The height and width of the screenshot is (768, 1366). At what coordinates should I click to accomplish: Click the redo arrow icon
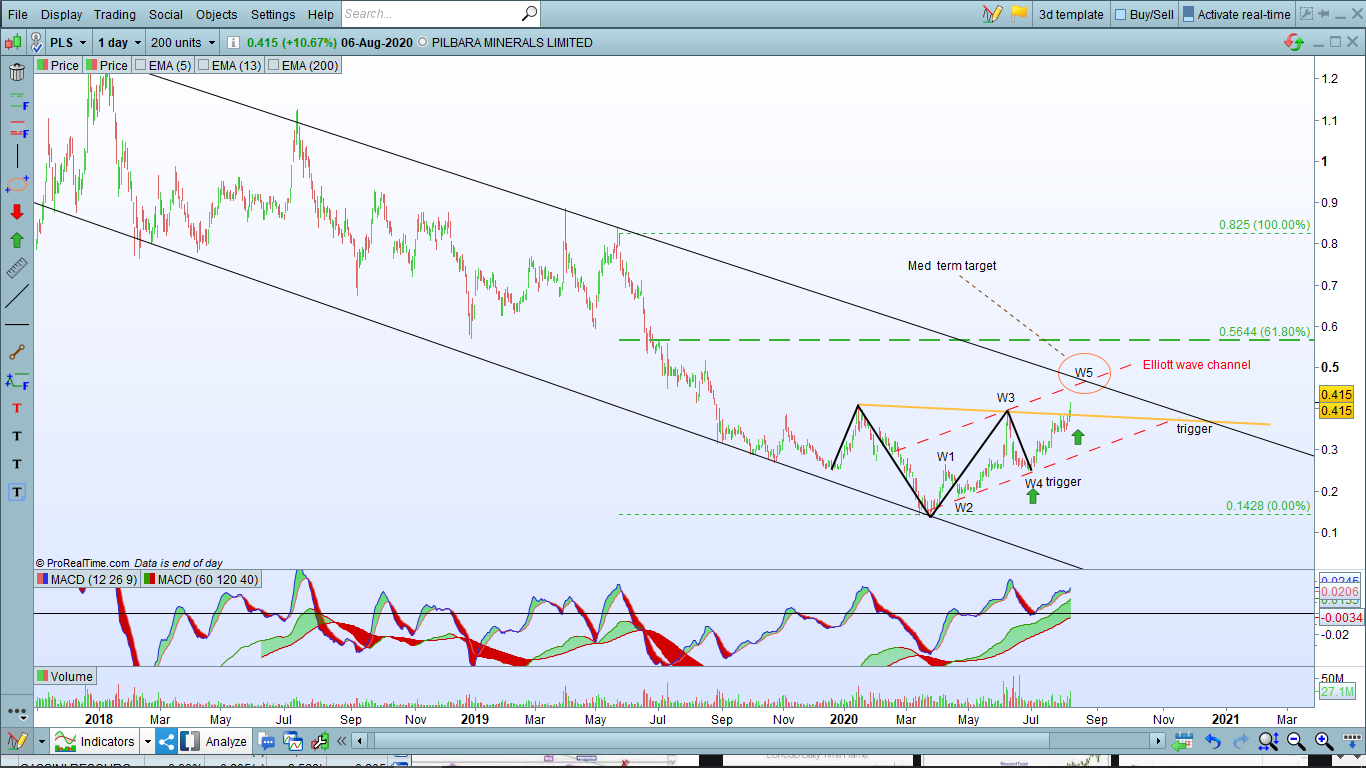click(1240, 741)
